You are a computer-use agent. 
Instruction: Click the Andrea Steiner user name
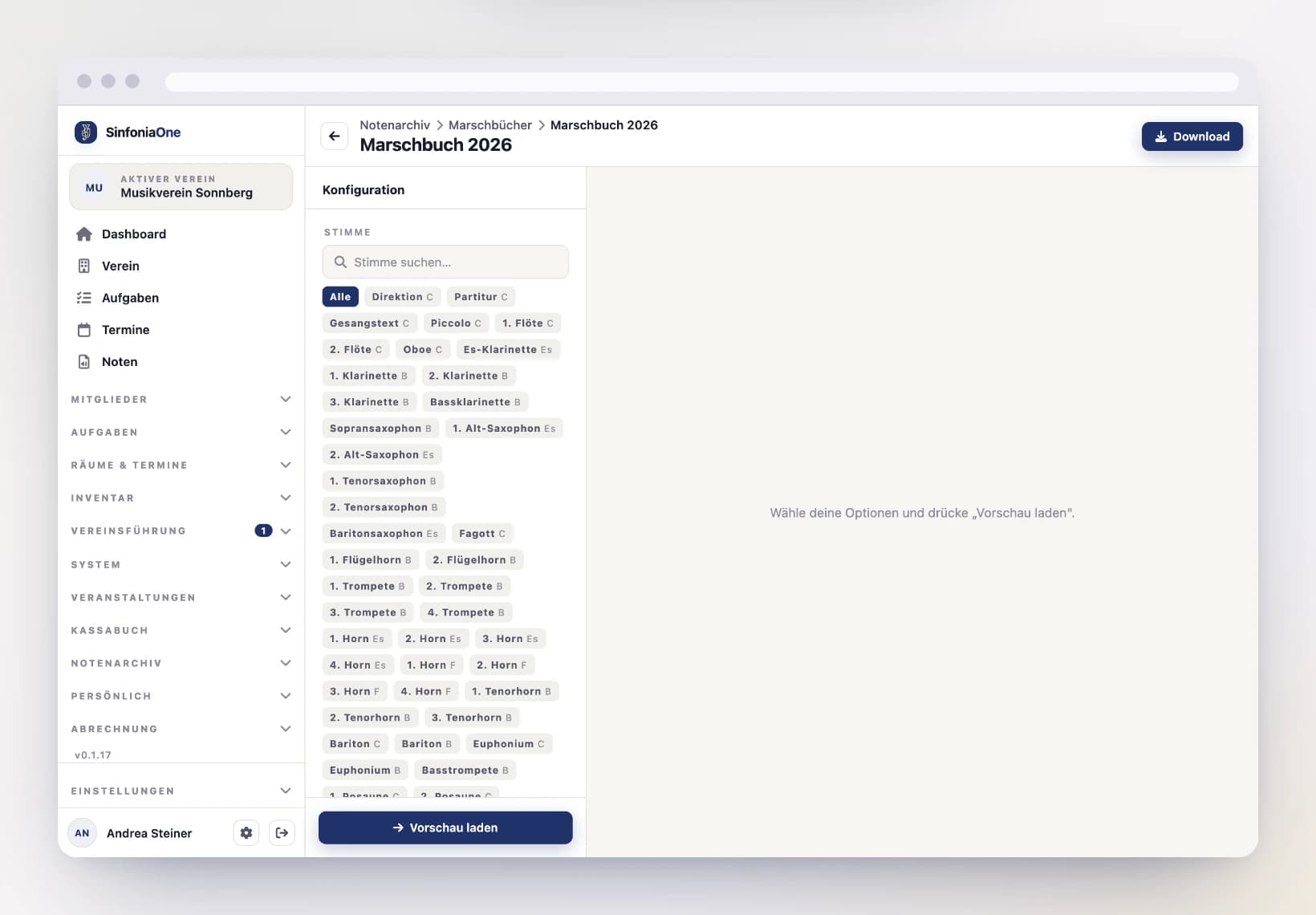tap(149, 833)
